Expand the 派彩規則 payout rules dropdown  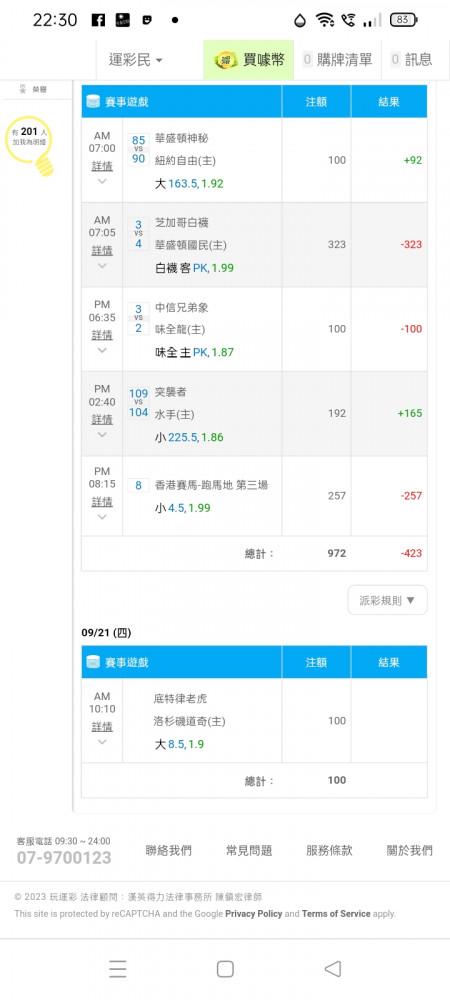[x=388, y=600]
